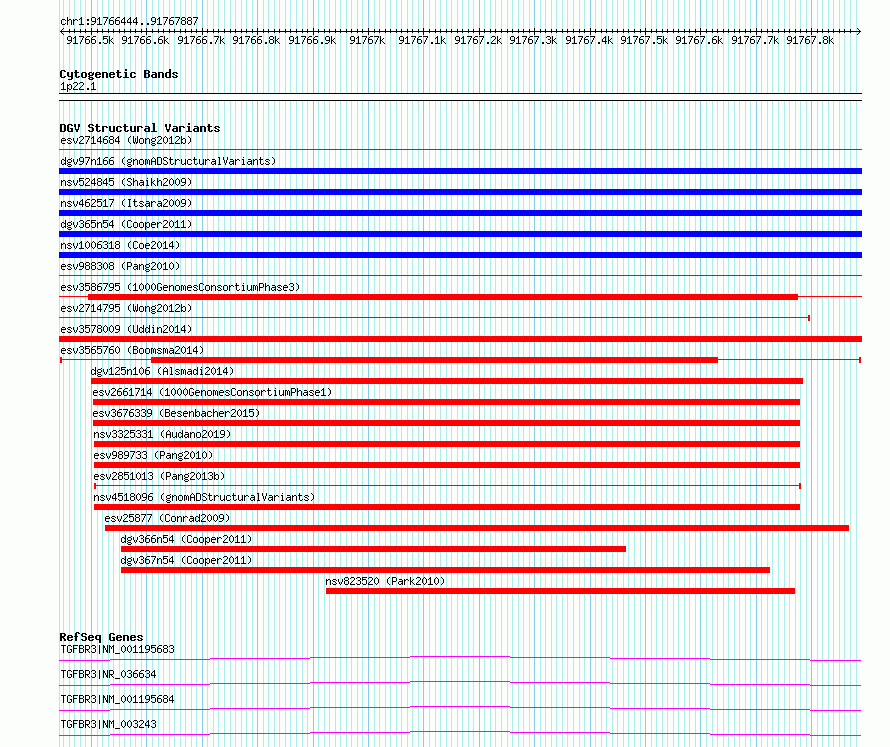Open nsv524845 (Shaikh2009) variant label

126,182
